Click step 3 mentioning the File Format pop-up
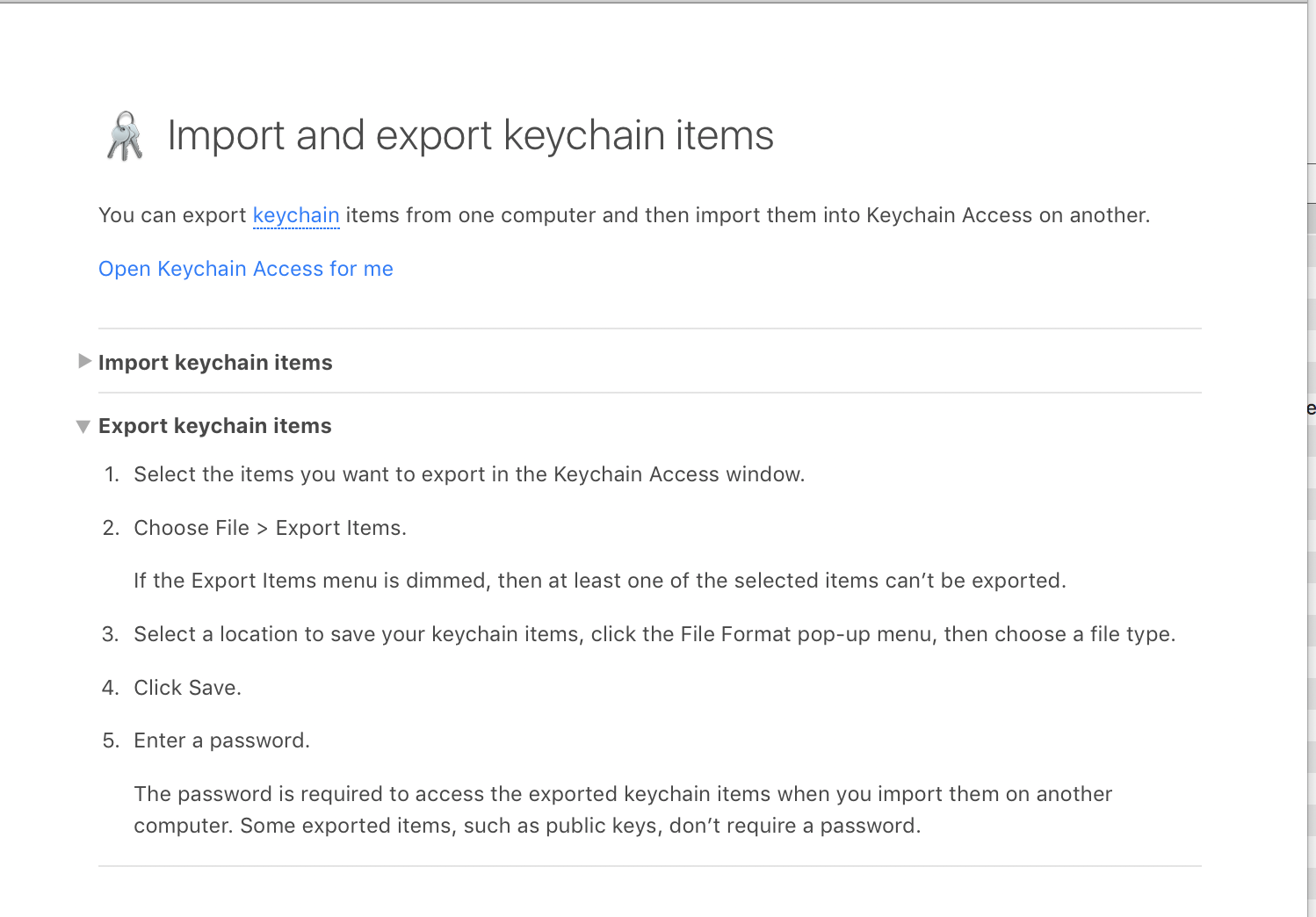This screenshot has height=917, width=1316. pos(654,633)
